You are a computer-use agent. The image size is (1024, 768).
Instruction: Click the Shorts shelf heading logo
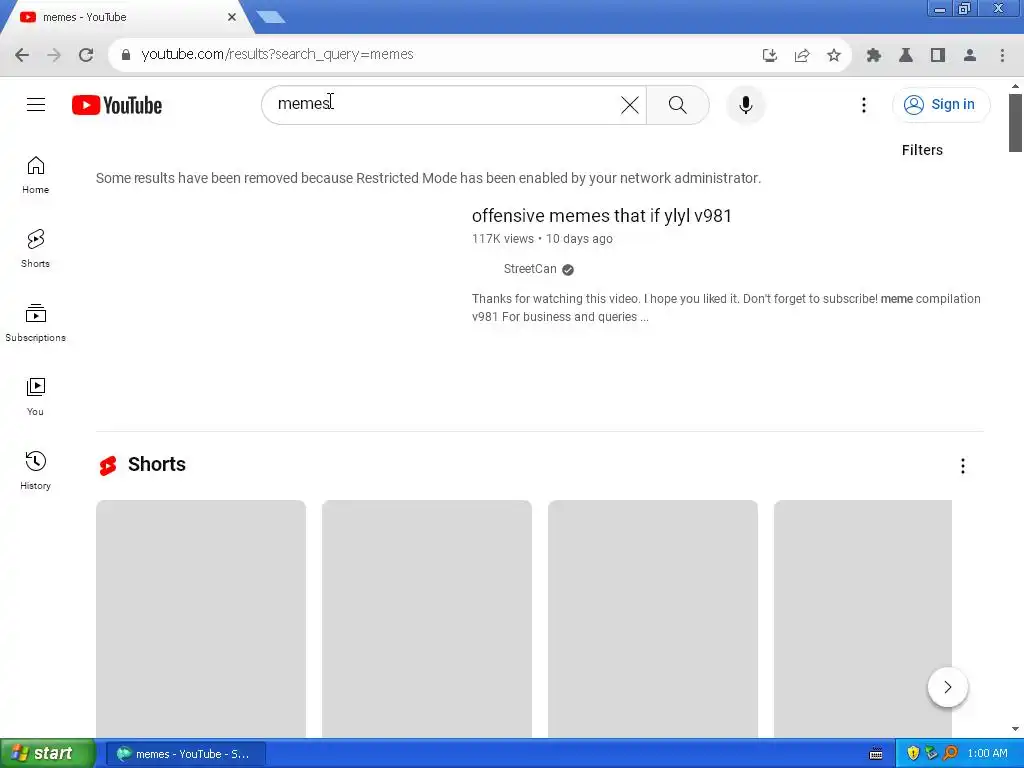coord(108,465)
